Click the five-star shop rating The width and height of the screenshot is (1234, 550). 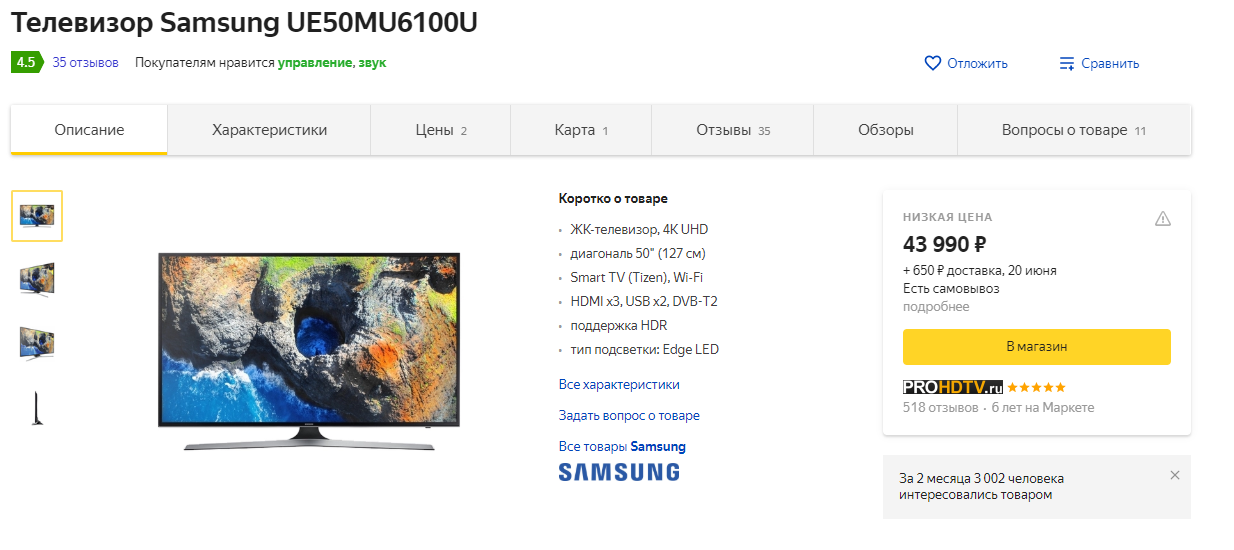click(x=1037, y=387)
